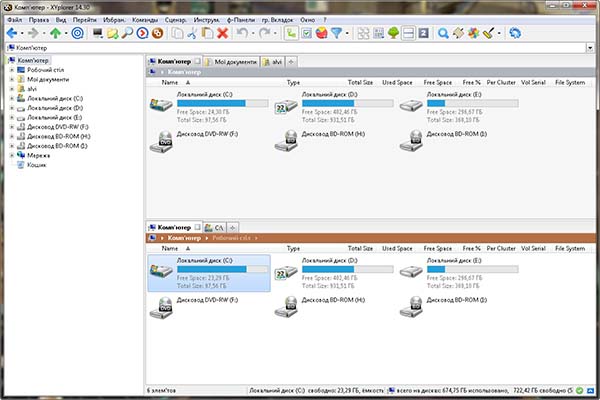Viewport: 600px width, 400px height.
Task: Click the visual filter funnel icon
Action: pyautogui.click(x=338, y=33)
